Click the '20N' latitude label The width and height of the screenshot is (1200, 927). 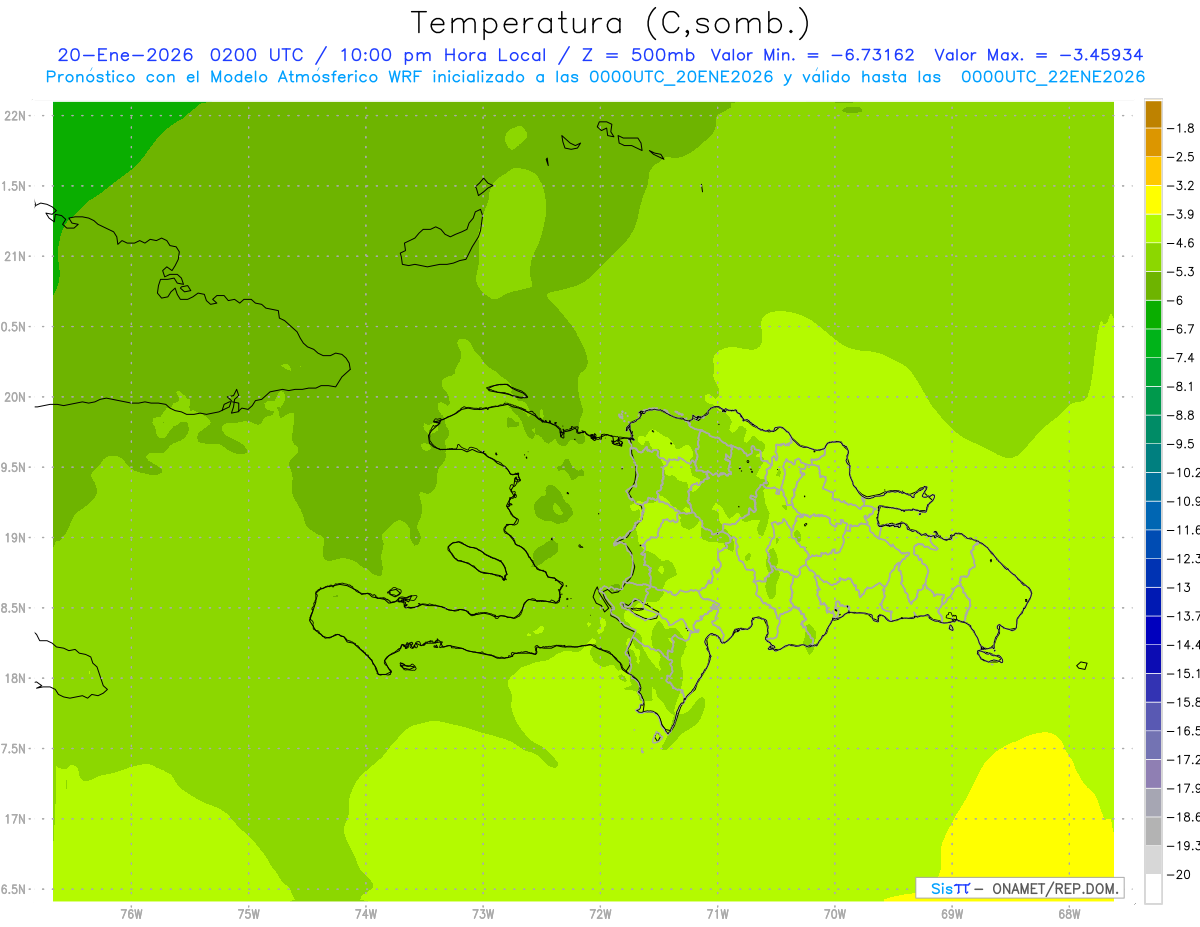16,397
